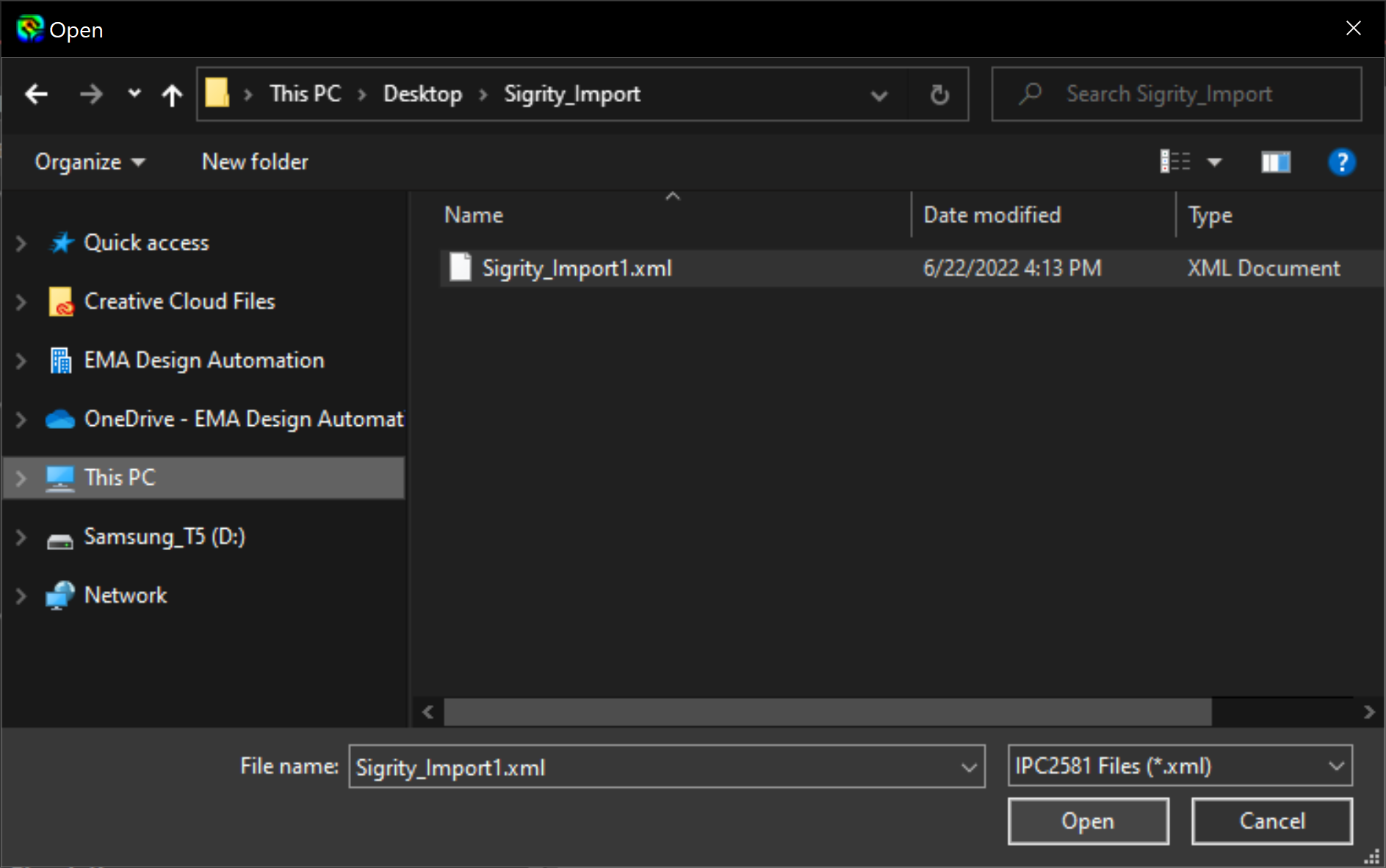Click the search magnifier icon
Image resolution: width=1386 pixels, height=868 pixels.
click(1031, 94)
